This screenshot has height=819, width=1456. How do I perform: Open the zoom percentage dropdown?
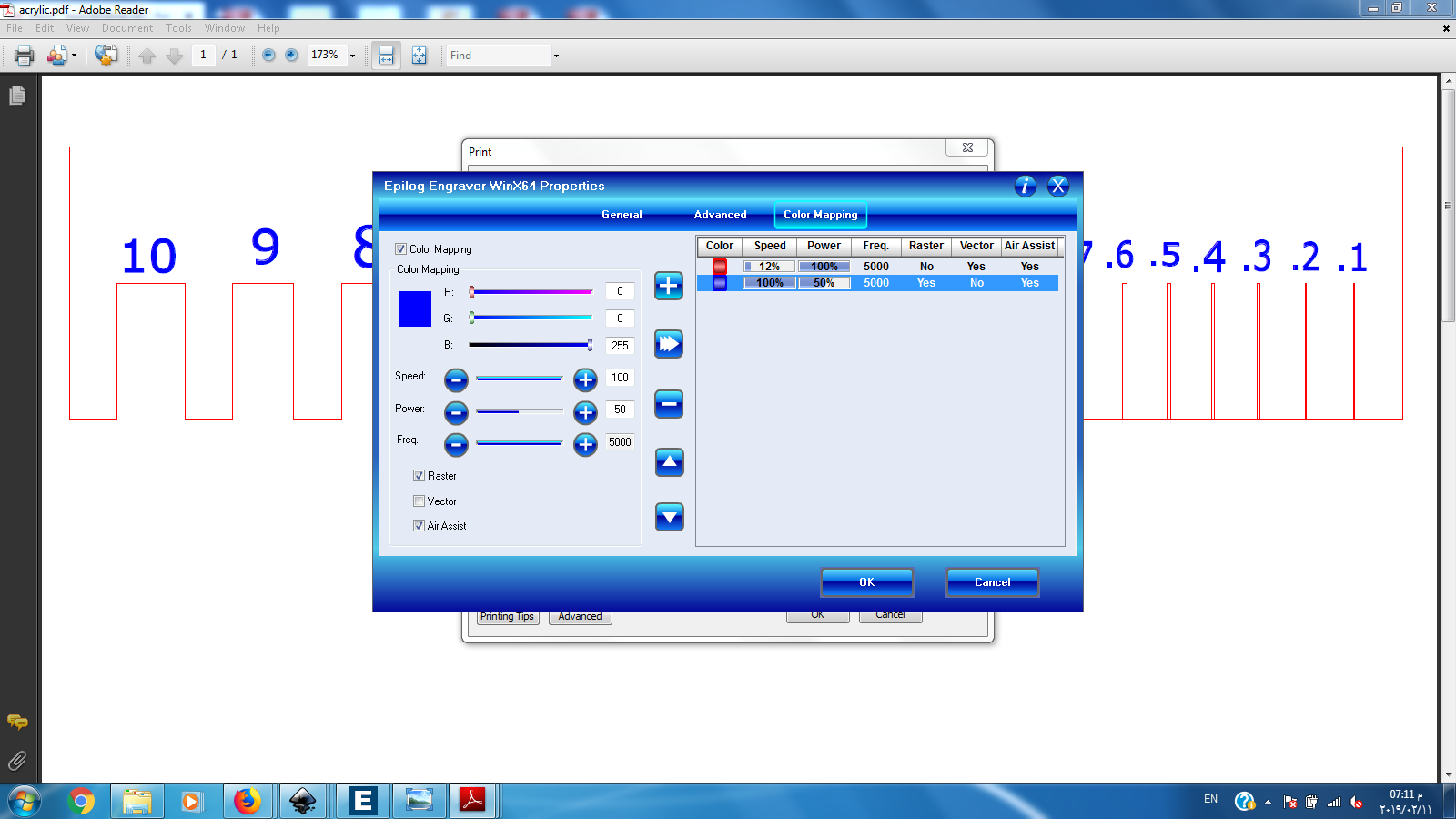click(352, 56)
